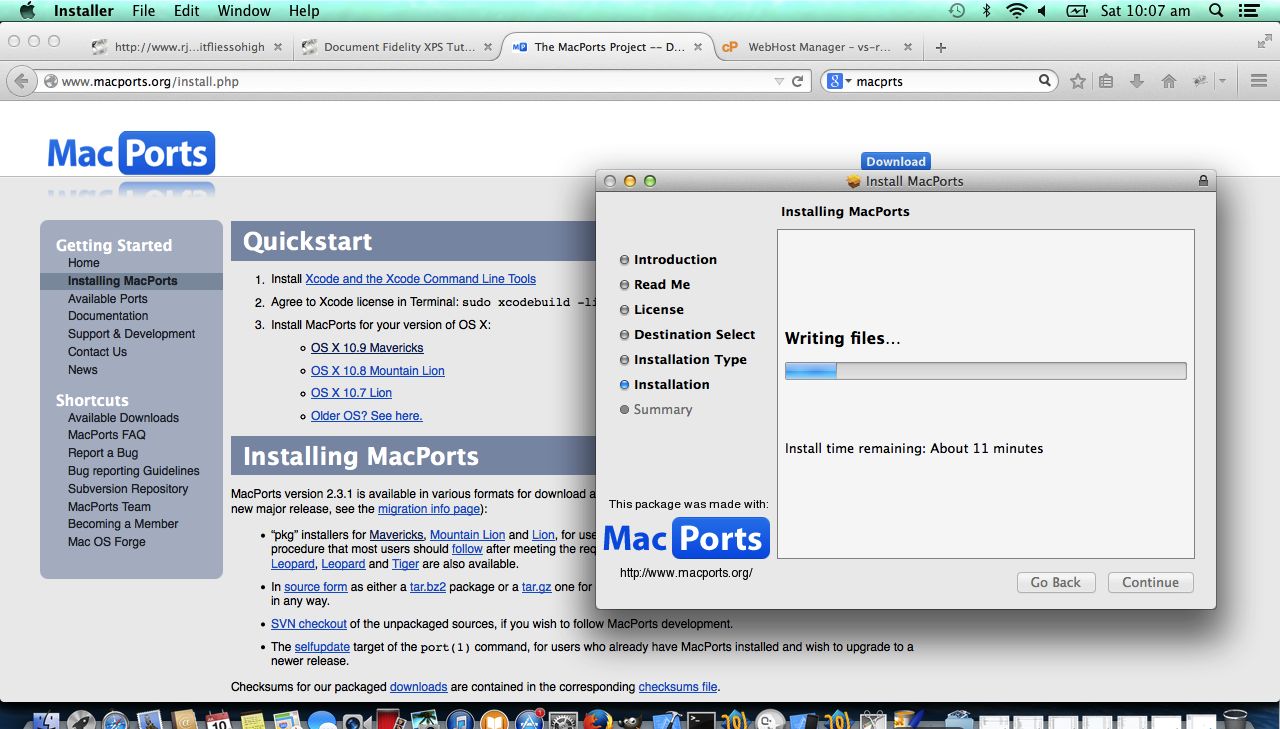Open the File menu

[x=143, y=11]
